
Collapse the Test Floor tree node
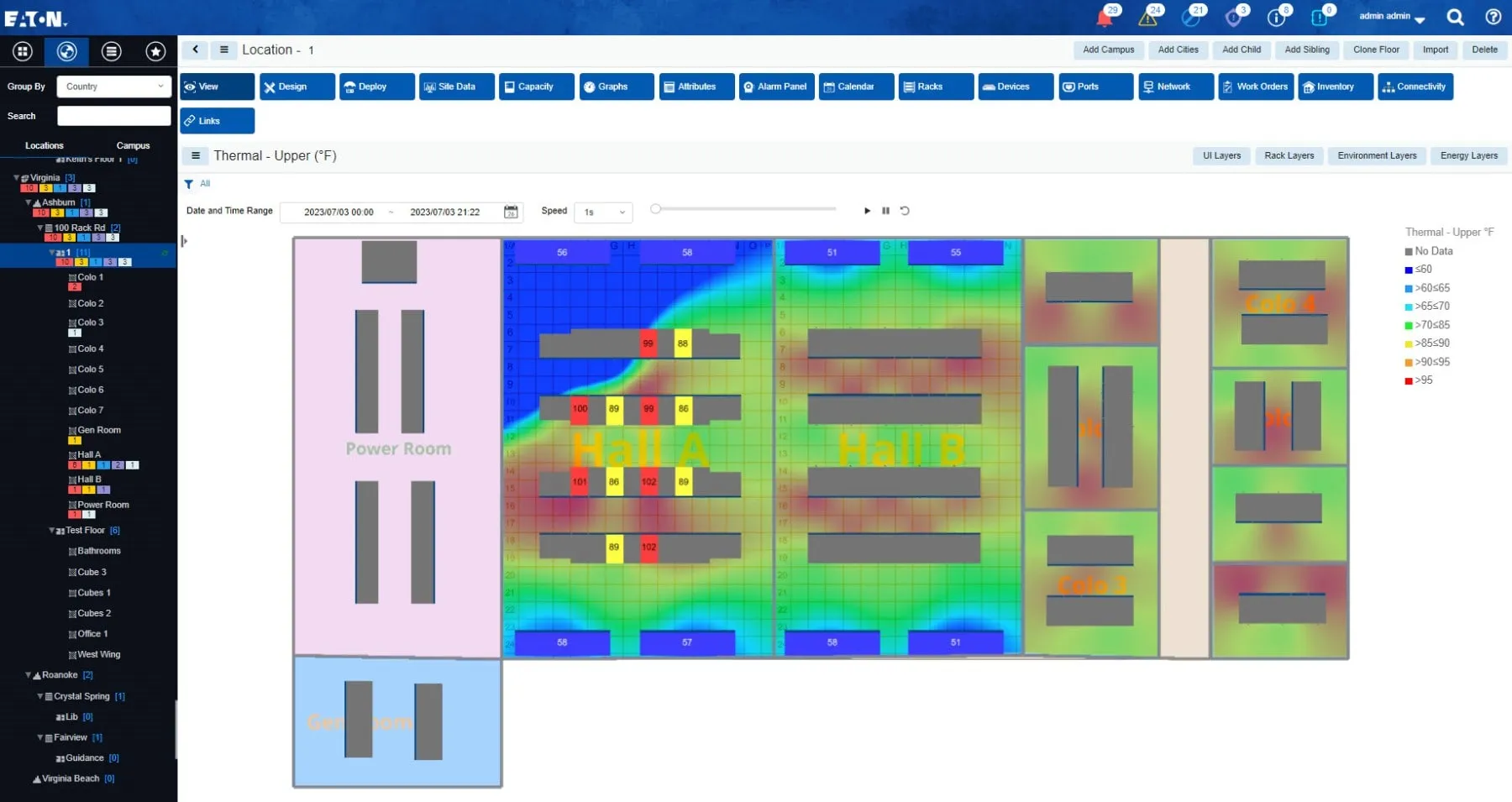[x=51, y=530]
